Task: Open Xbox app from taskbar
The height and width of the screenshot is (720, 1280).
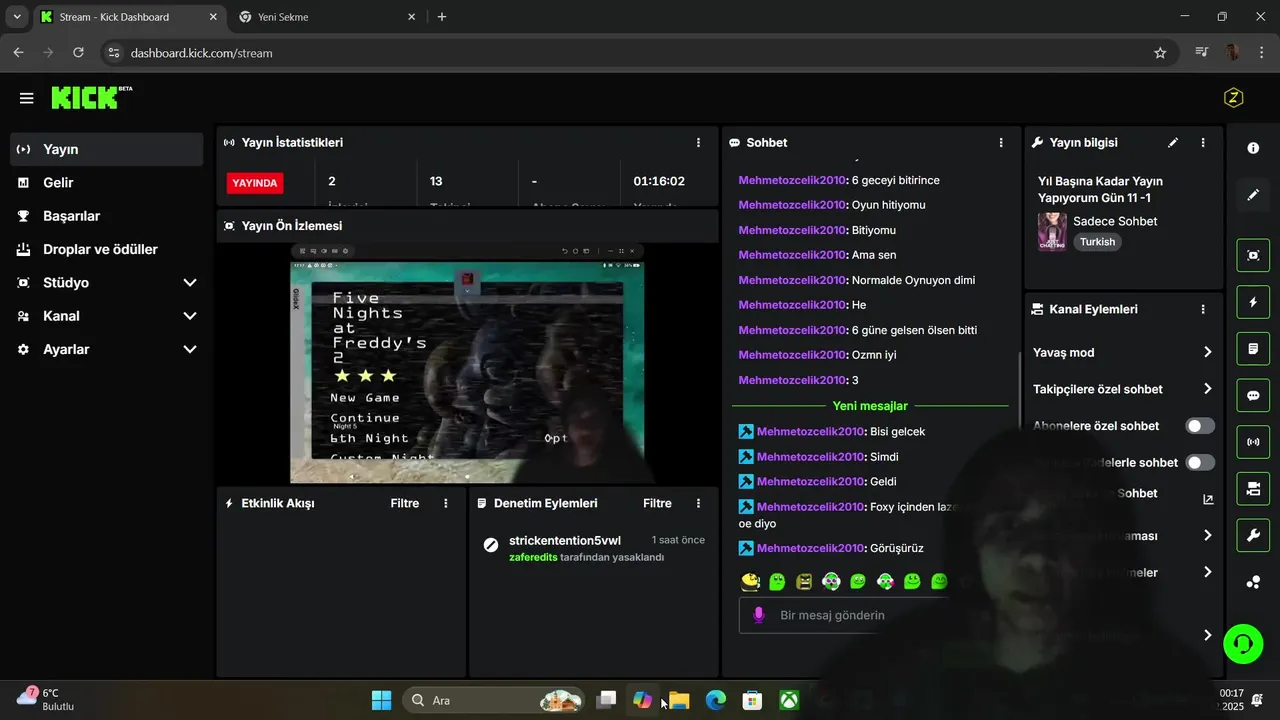Action: pos(790,700)
